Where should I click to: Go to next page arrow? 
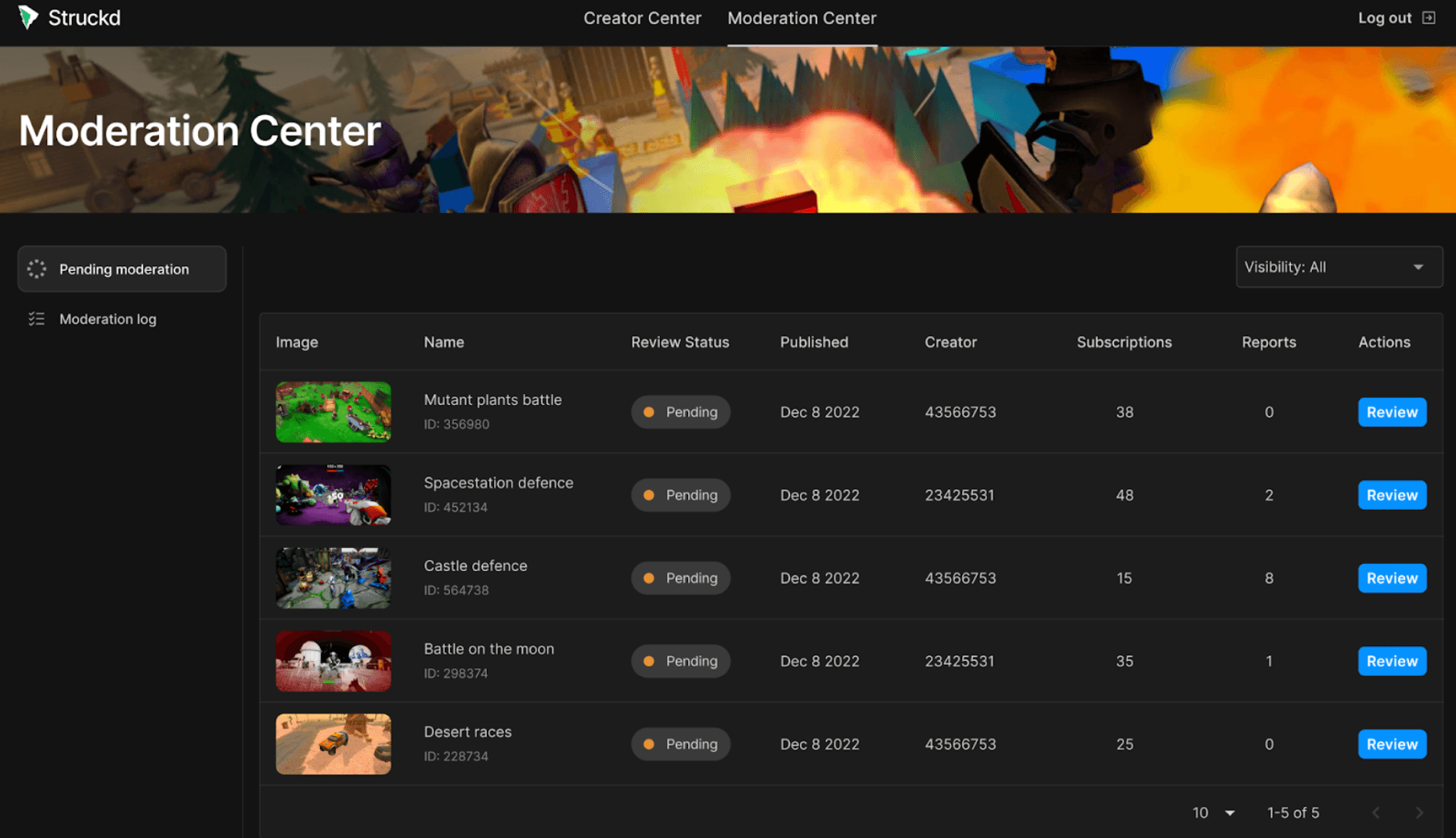(x=1419, y=812)
